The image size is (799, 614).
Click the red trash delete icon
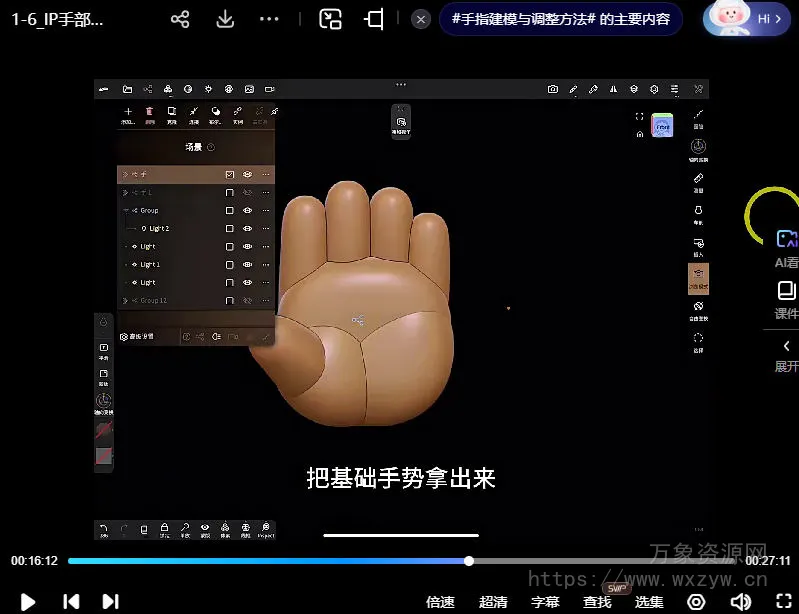(149, 112)
